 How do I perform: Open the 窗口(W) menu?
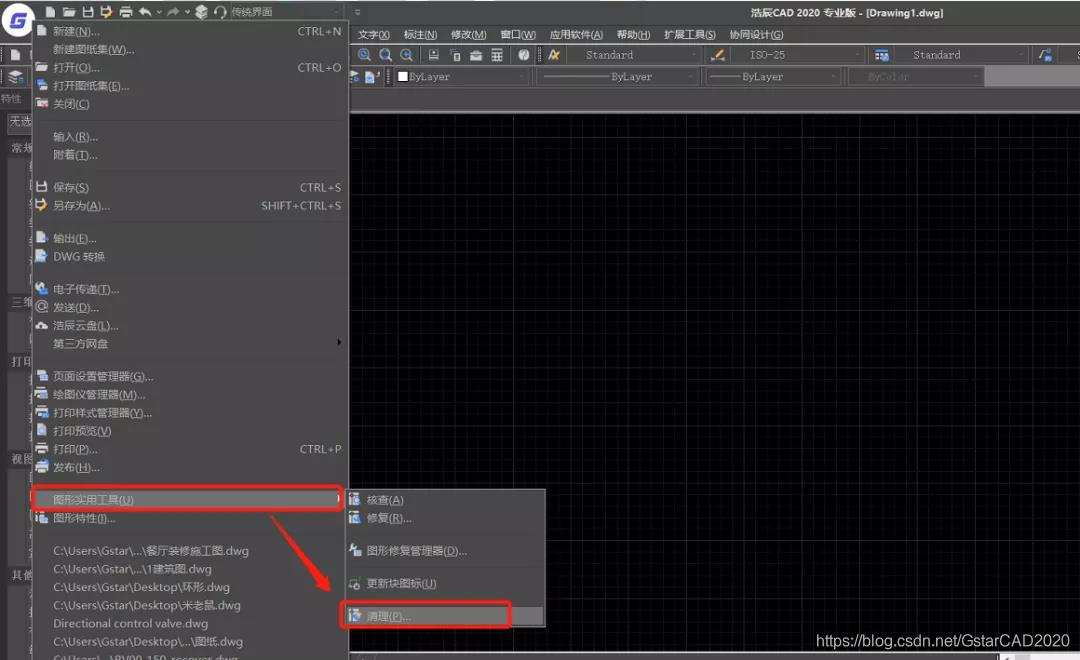click(x=518, y=34)
